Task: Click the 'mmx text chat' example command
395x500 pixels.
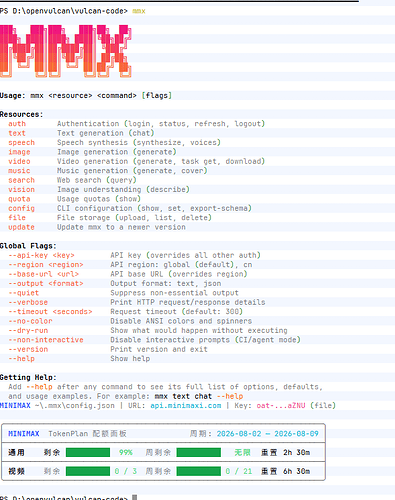Action: pos(183,396)
